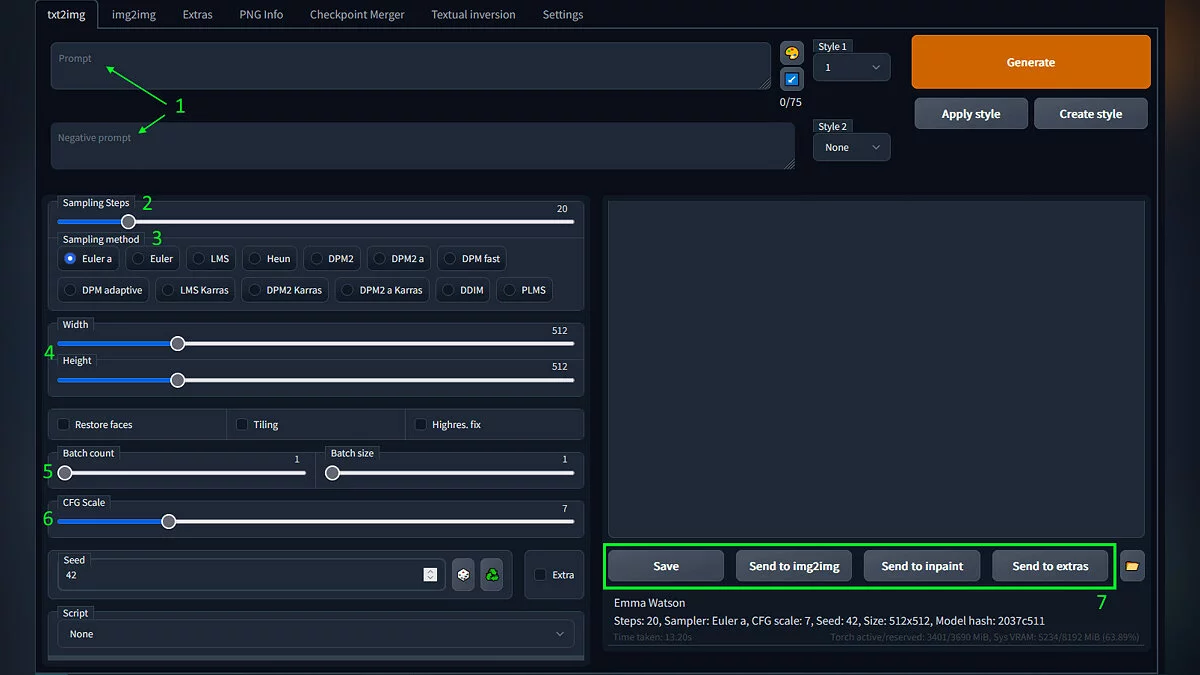Screen dimensions: 1200x675
Task: Click the artist palette icon beside the prompt
Action: (x=791, y=53)
